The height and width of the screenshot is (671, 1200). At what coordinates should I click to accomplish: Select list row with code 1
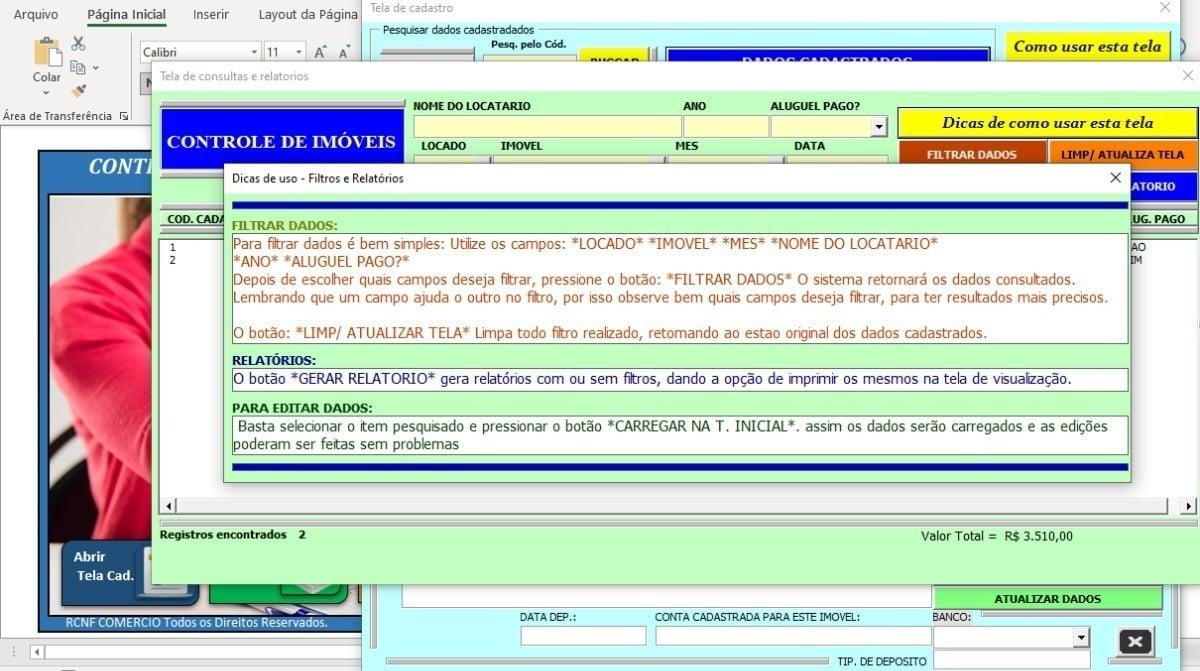pyautogui.click(x=173, y=247)
